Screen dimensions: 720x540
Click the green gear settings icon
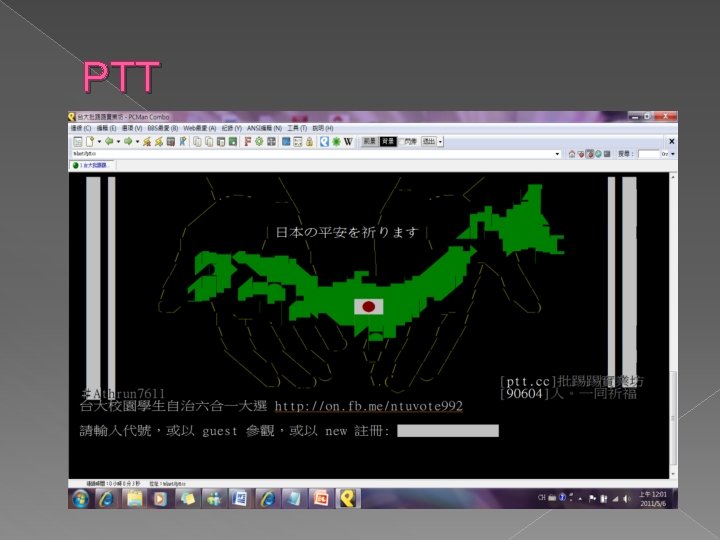coord(259,141)
